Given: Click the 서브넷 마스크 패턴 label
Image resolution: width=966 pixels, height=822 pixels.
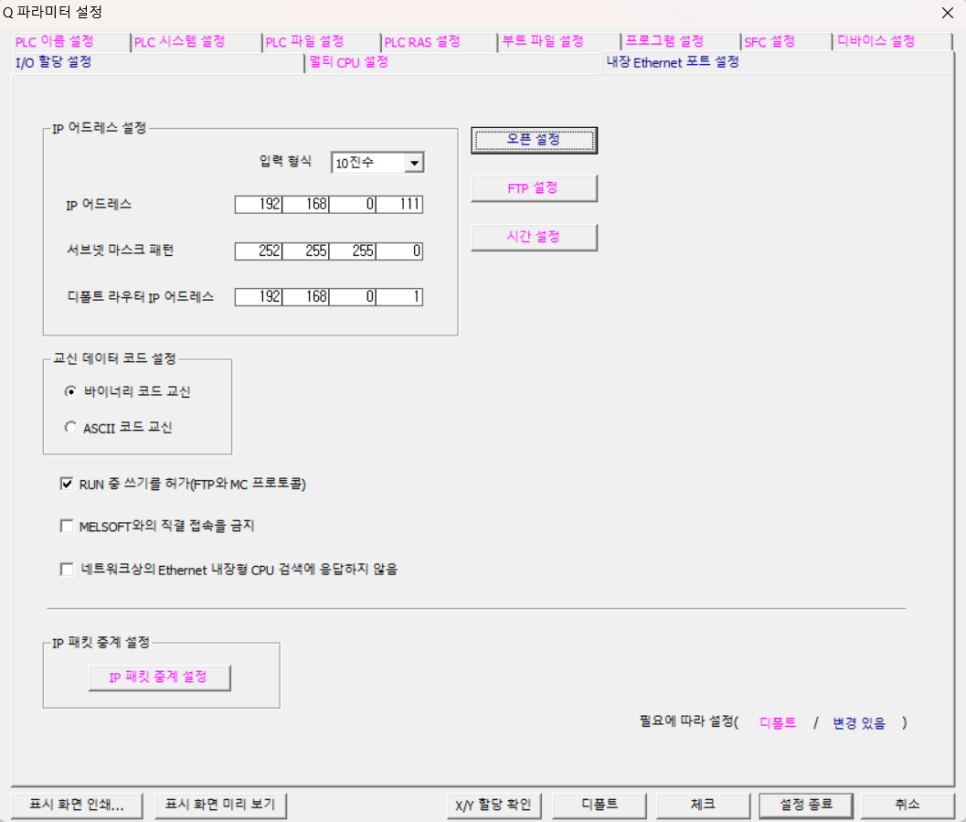Looking at the screenshot, I should [x=120, y=250].
